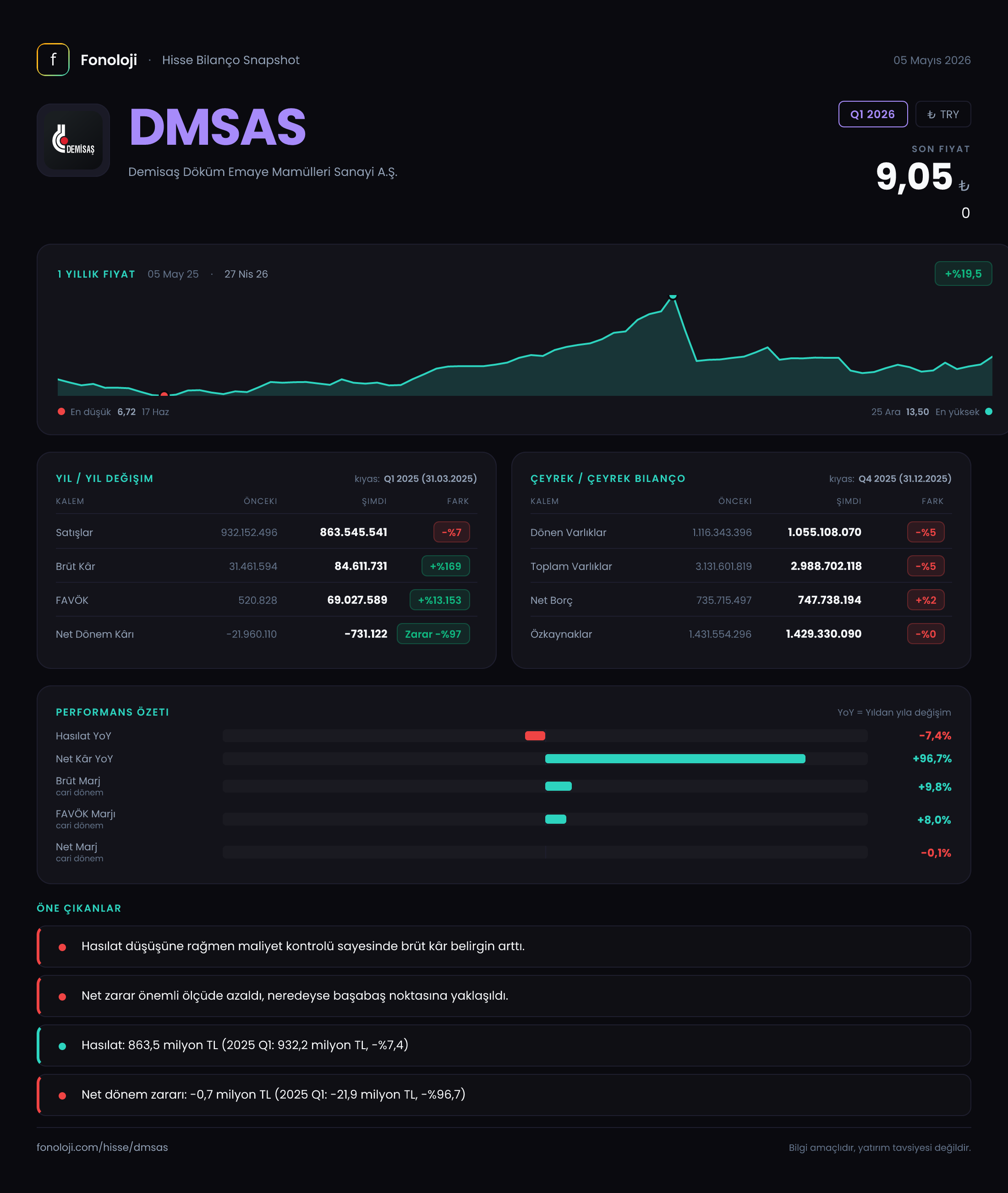This screenshot has width=1008, height=1193.
Task: Click the Net dönem zararı -0,7 milyon highlight
Action: tap(504, 1094)
